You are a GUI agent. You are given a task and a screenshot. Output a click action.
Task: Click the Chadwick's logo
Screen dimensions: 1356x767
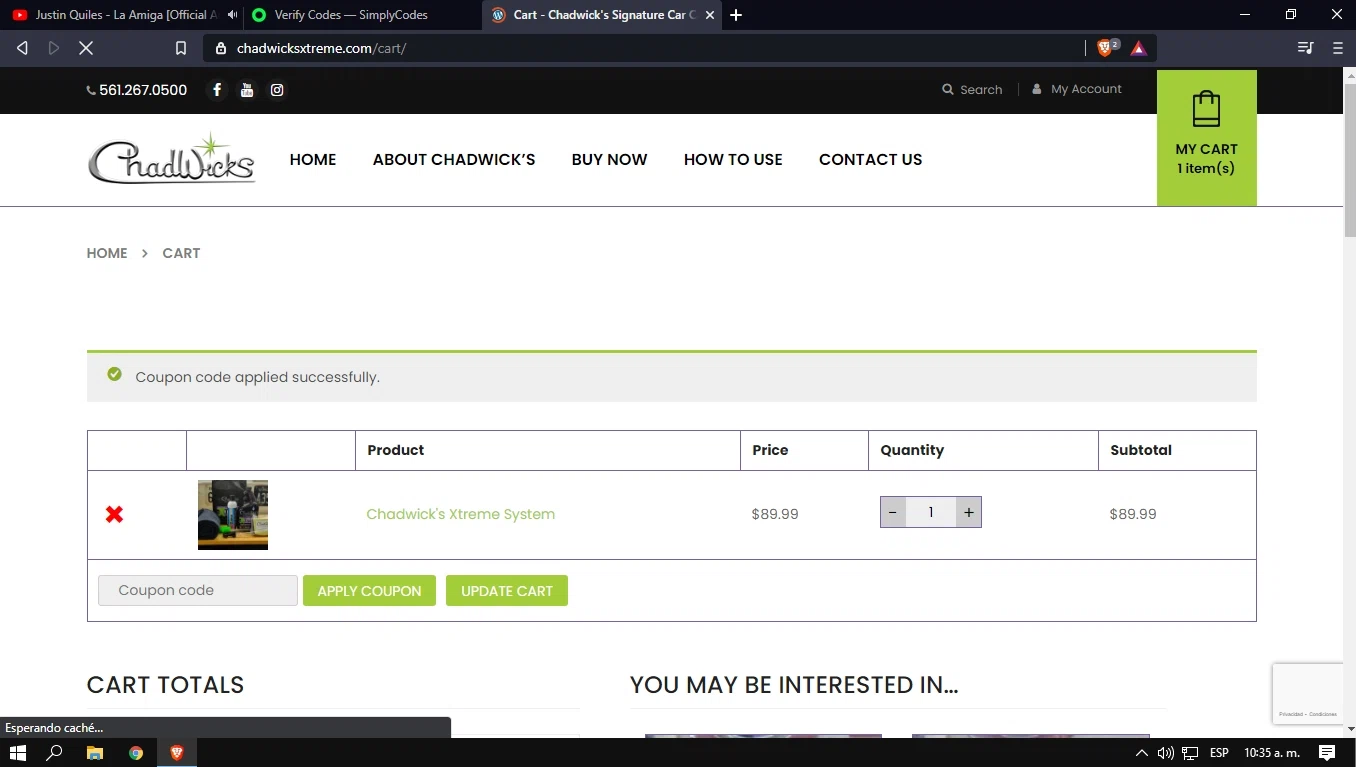pyautogui.click(x=172, y=159)
